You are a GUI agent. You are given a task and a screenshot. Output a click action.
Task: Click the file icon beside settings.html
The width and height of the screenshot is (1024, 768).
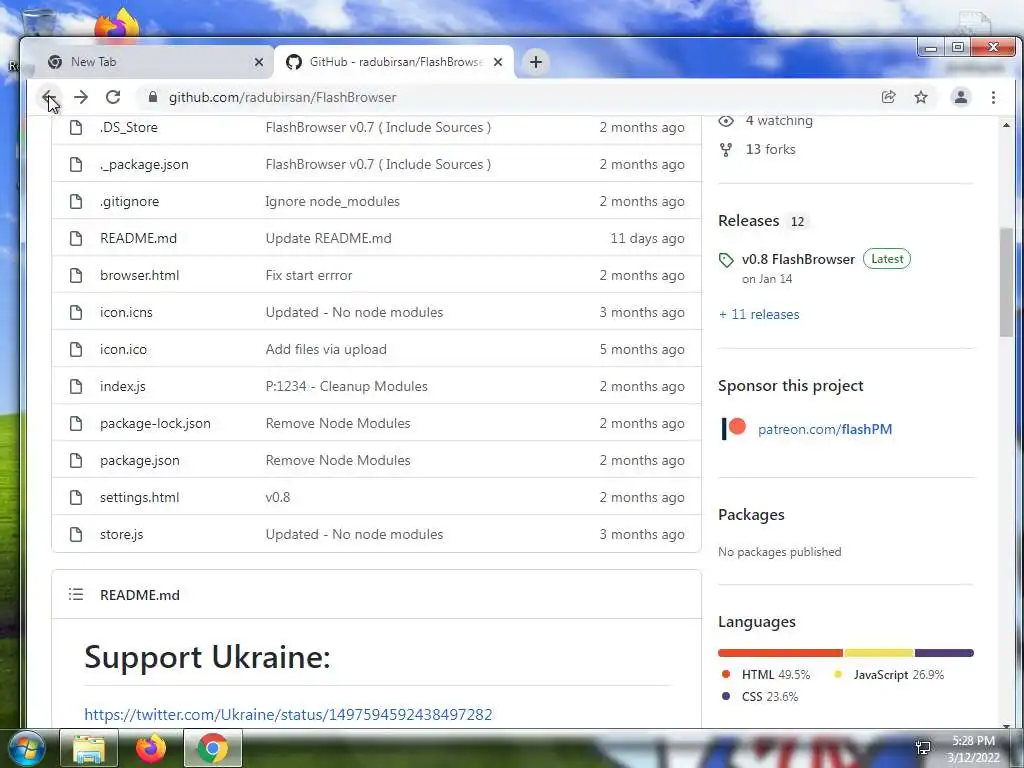click(76, 497)
